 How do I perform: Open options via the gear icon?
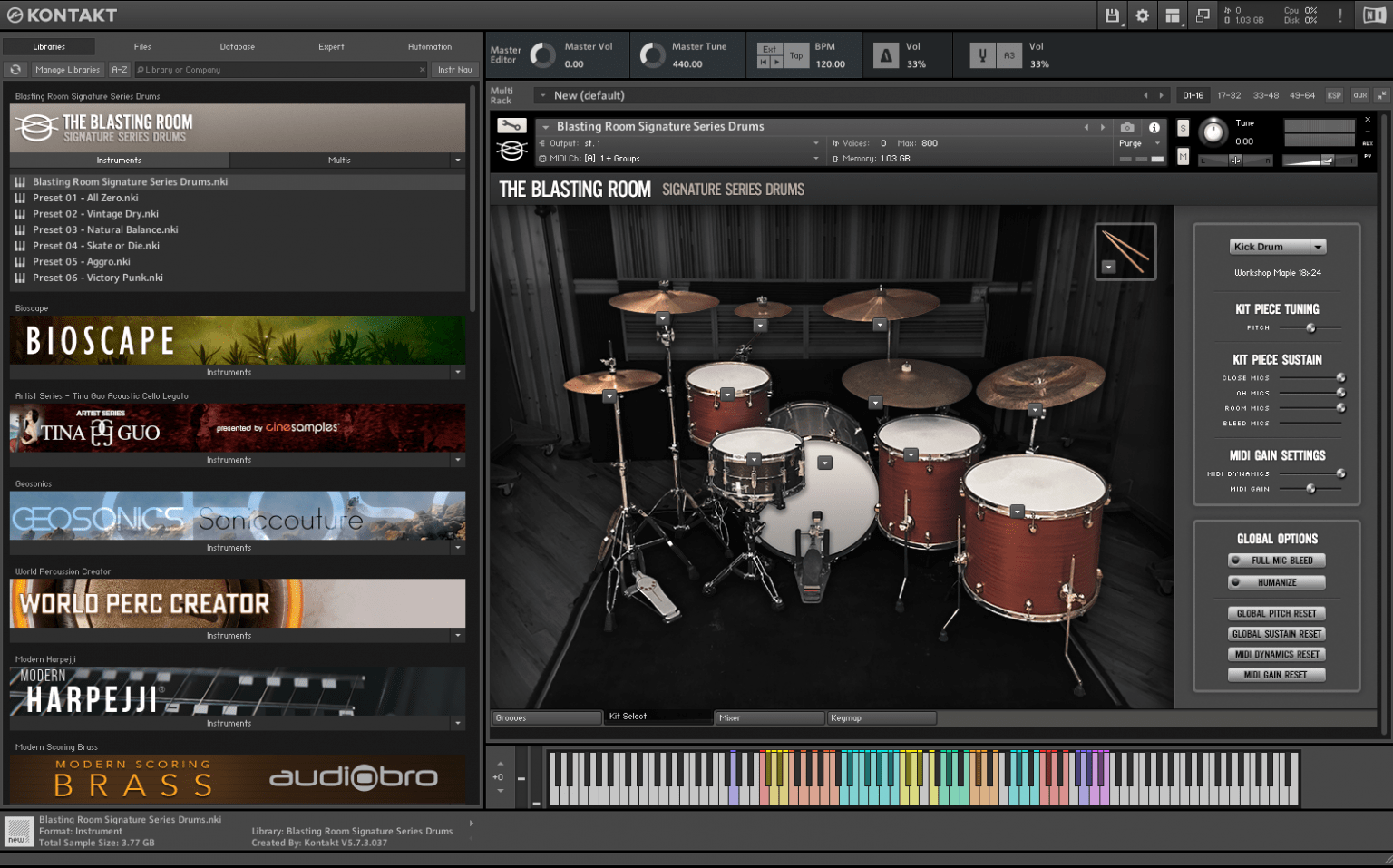[x=1143, y=15]
